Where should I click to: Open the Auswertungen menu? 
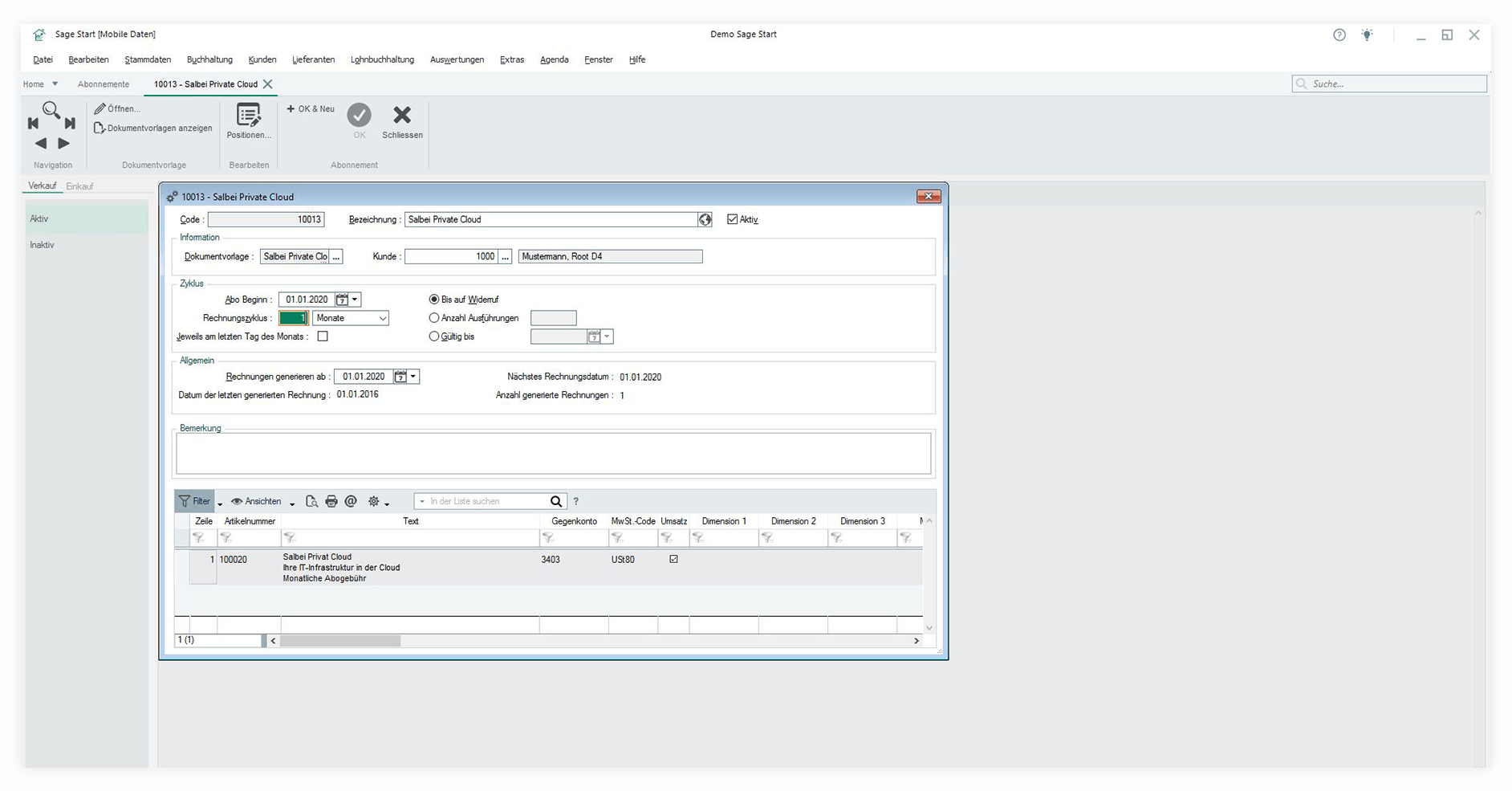pos(457,59)
